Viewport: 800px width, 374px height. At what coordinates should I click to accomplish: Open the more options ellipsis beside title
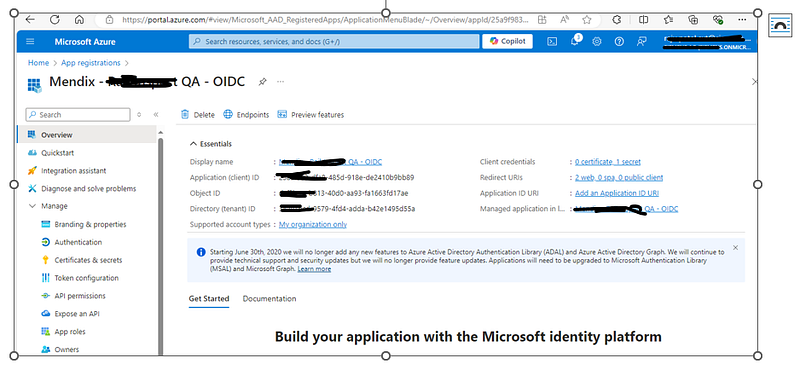pyautogui.click(x=280, y=82)
